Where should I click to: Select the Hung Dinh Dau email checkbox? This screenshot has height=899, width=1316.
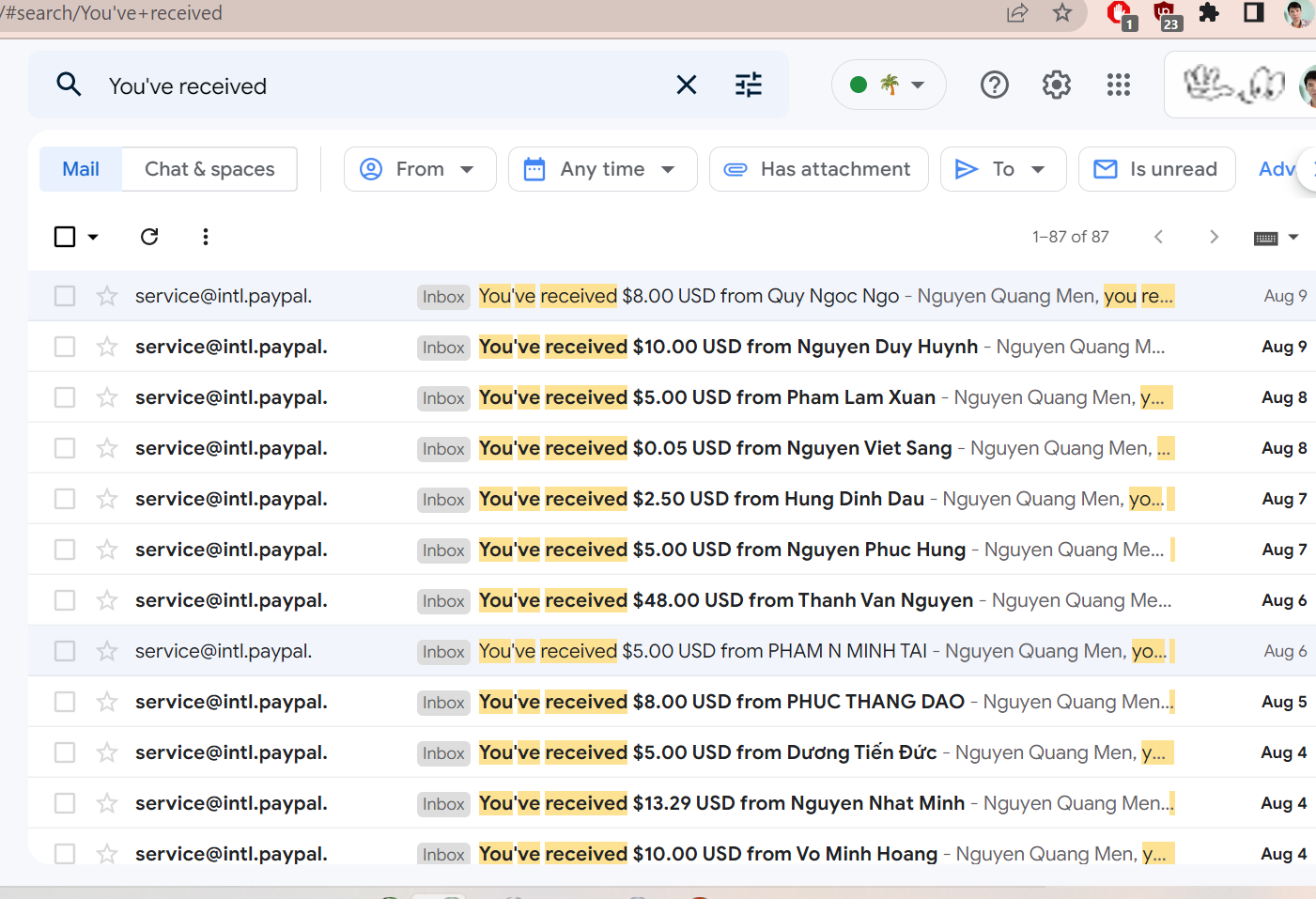(65, 499)
